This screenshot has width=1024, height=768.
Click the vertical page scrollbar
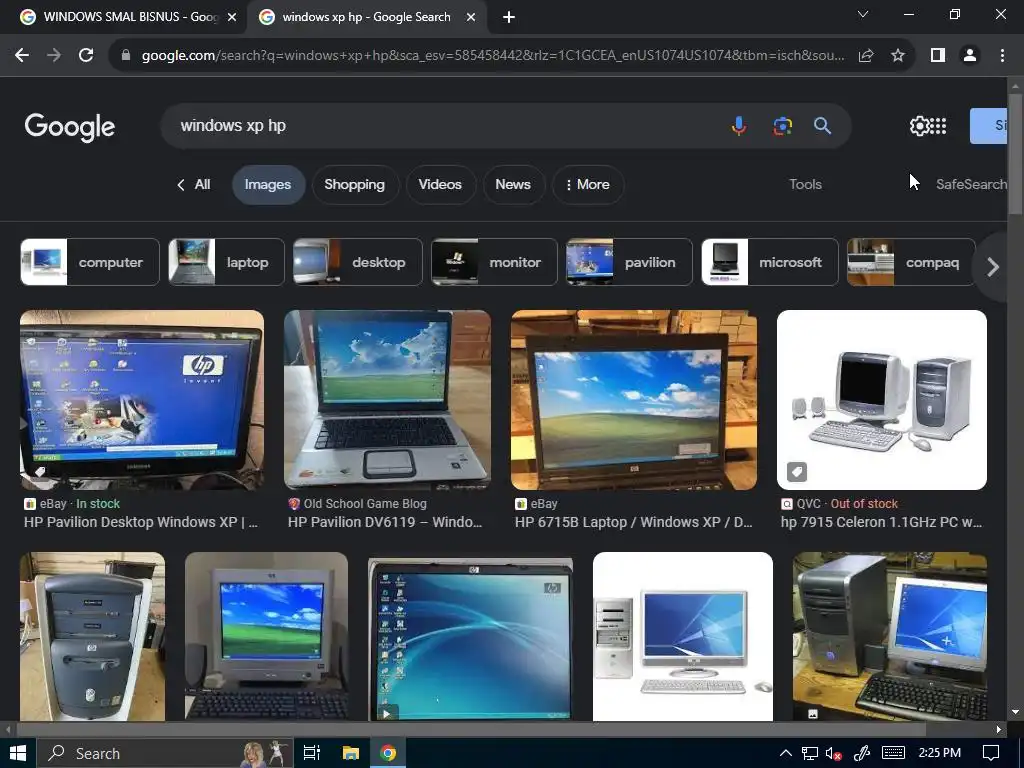(1015, 154)
